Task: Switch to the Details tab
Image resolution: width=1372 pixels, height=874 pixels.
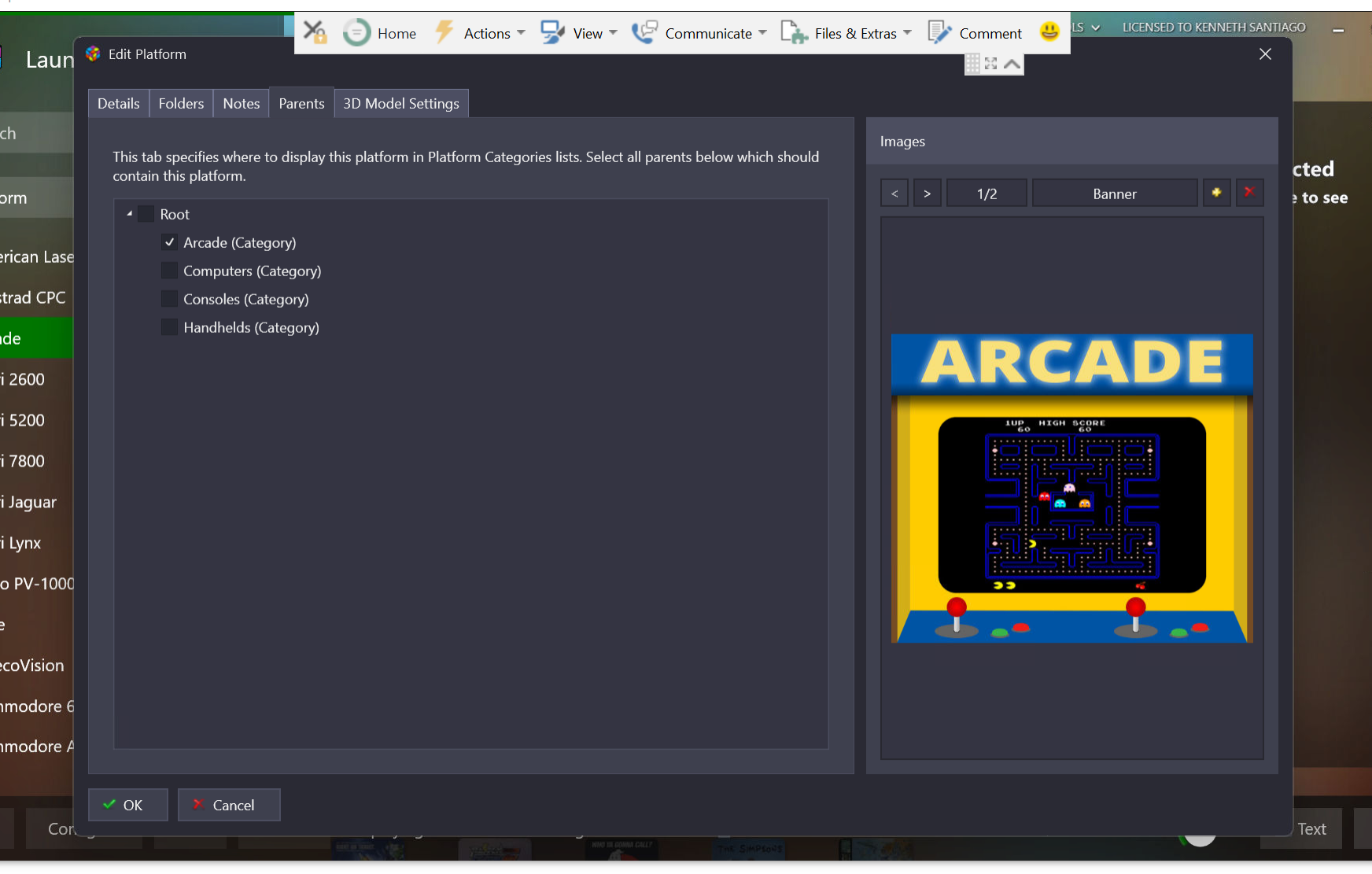Action: click(119, 103)
